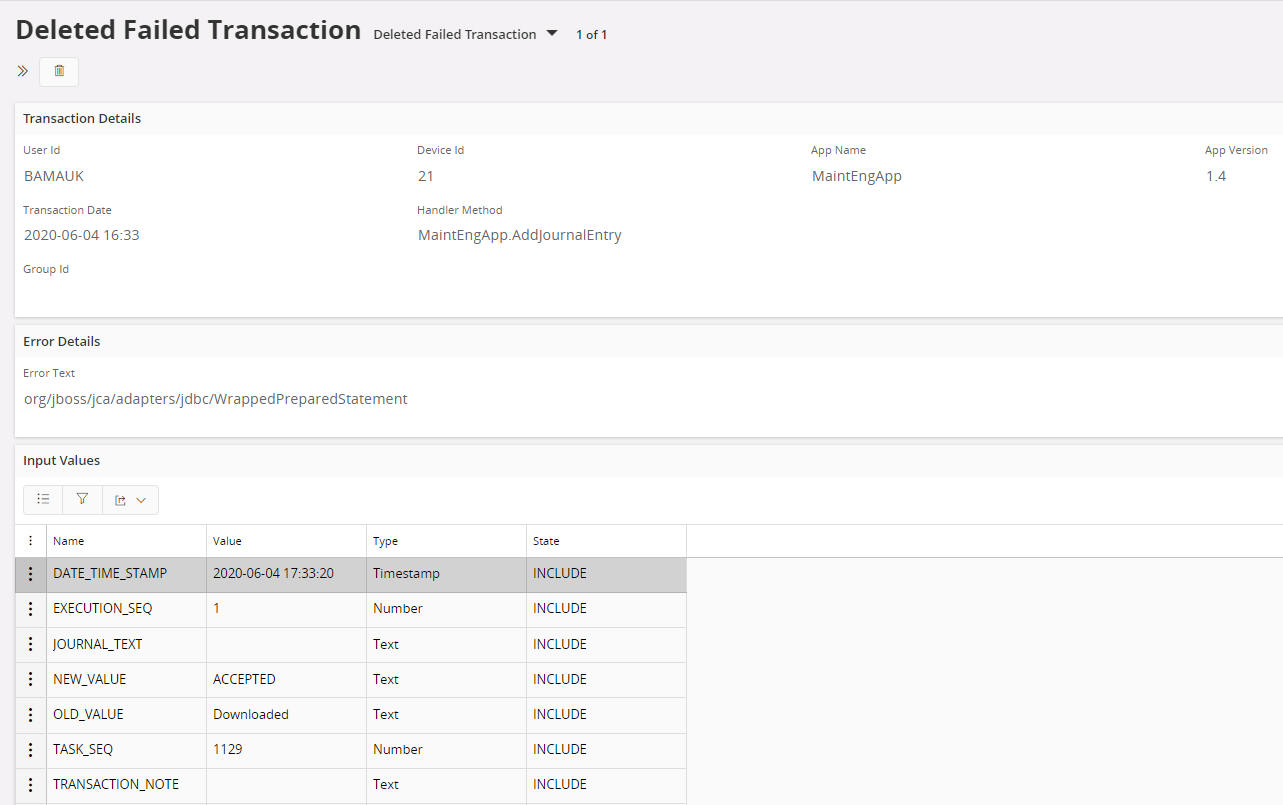This screenshot has height=805, width=1283.
Task: Sort table by the Name column header
Action: [69, 541]
